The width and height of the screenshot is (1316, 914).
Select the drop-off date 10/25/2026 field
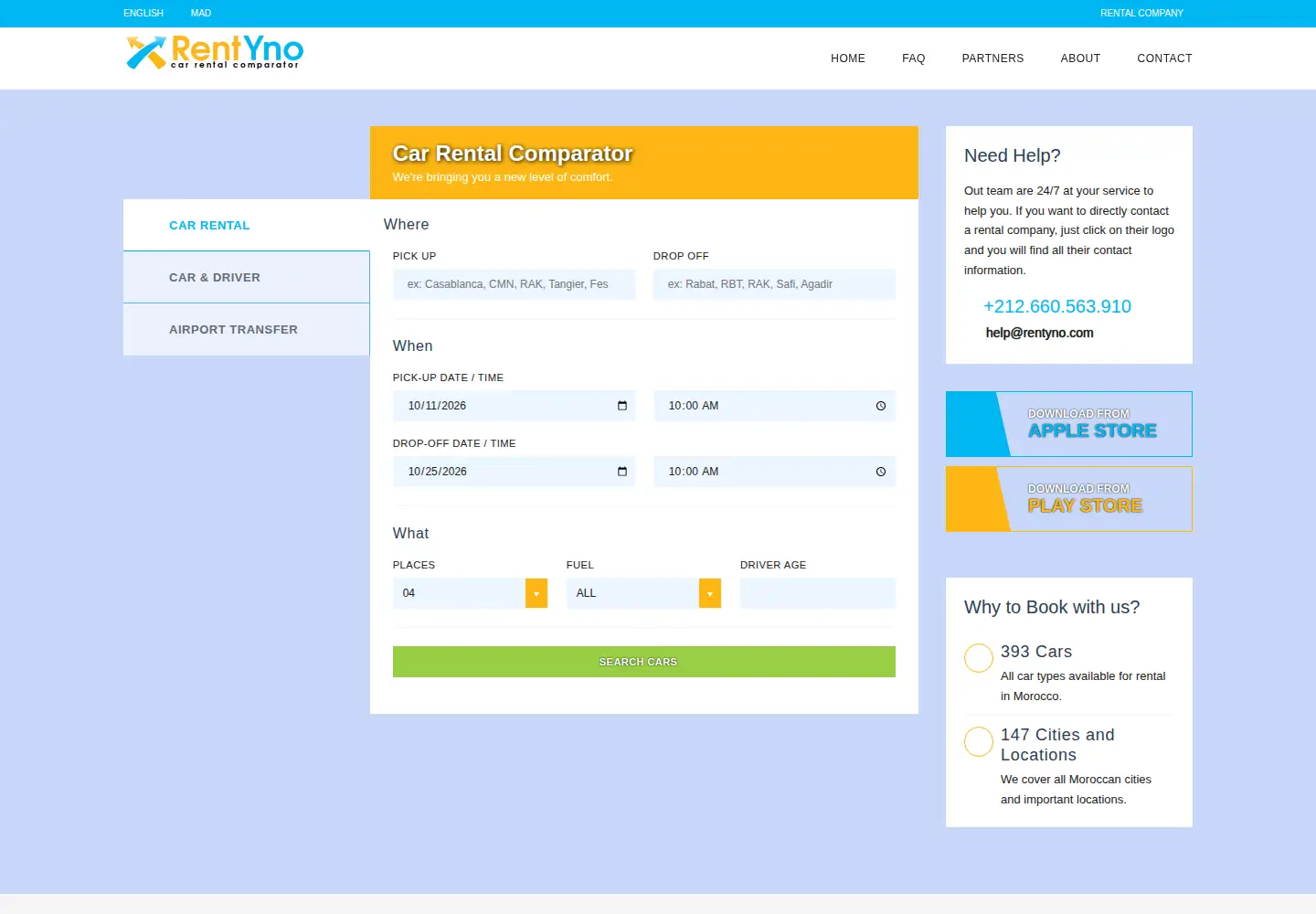(x=515, y=472)
